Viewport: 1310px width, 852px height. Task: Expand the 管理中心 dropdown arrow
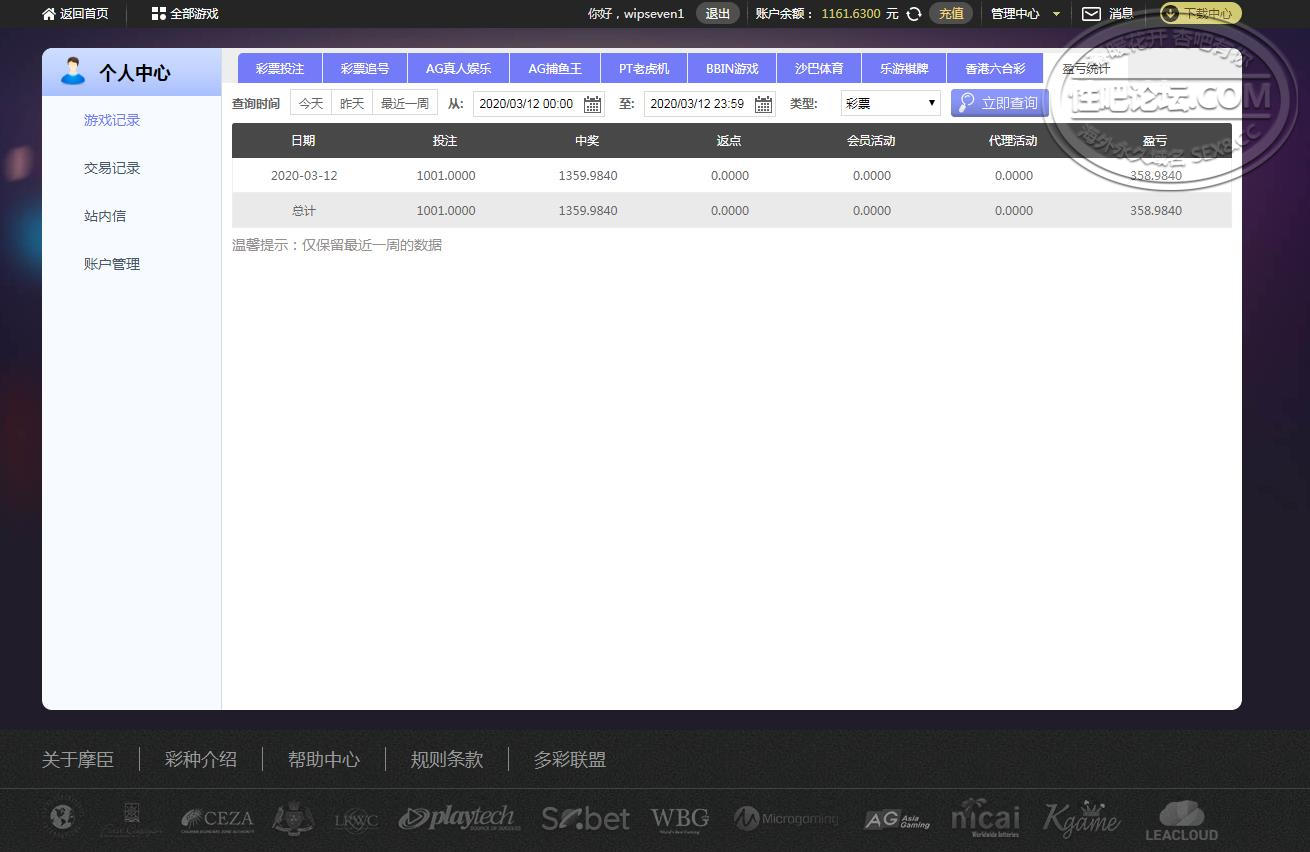[x=1056, y=14]
